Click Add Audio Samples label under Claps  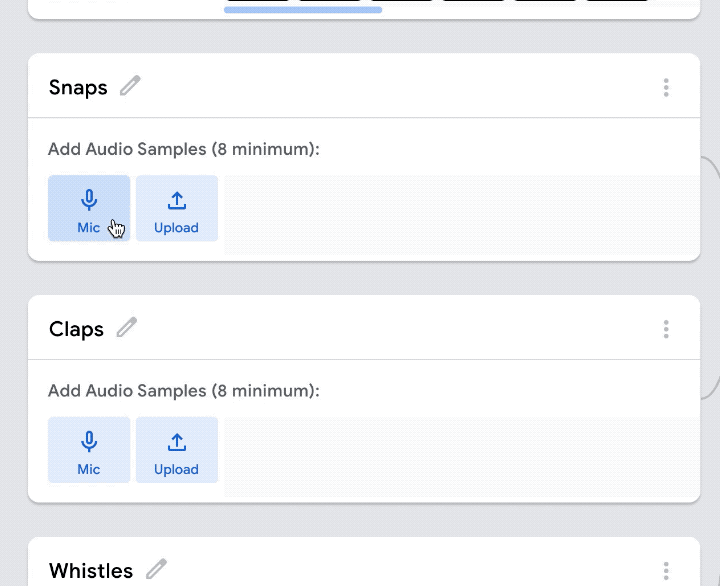click(x=184, y=391)
